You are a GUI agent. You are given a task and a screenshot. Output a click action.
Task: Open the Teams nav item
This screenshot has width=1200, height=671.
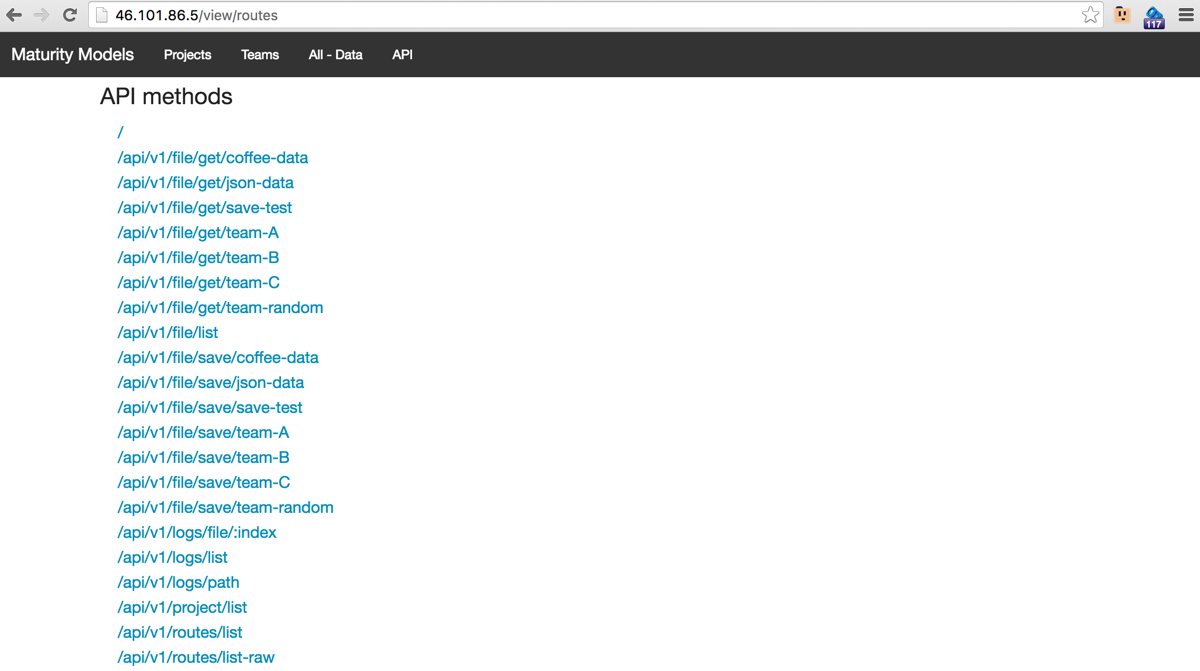(x=260, y=55)
